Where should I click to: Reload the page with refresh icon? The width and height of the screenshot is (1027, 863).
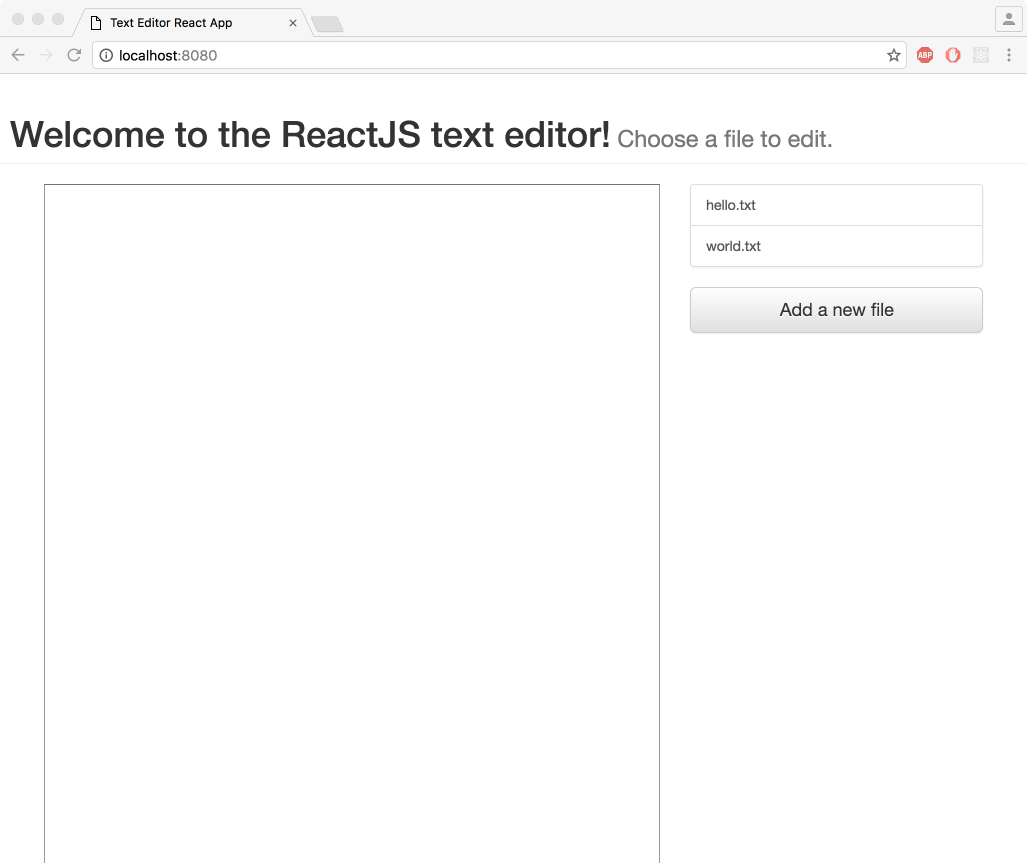[x=74, y=56]
